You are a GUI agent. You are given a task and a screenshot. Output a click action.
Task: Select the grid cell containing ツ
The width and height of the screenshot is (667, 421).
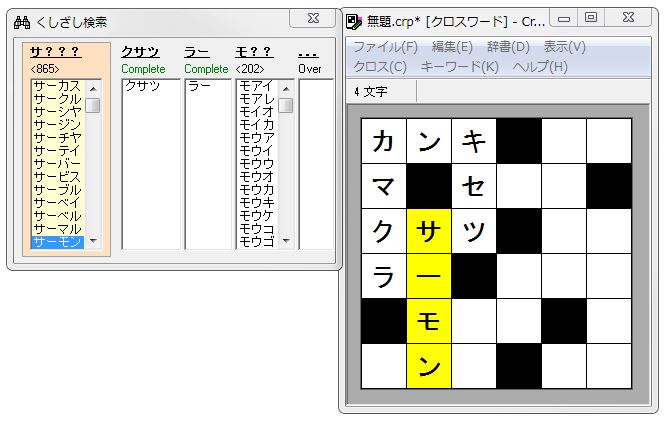(473, 231)
